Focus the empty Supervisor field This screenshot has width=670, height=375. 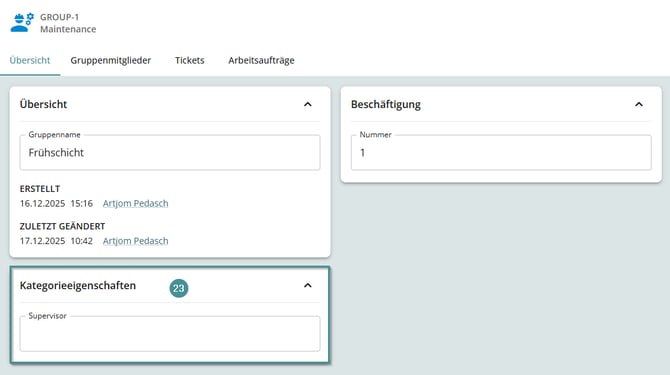[170, 334]
